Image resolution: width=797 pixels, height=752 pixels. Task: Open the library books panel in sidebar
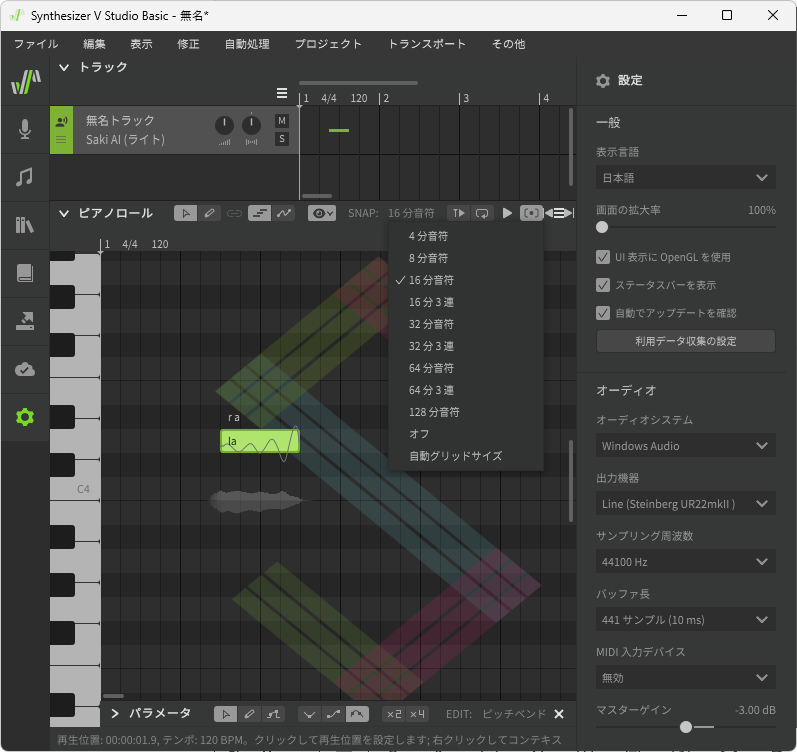click(x=25, y=225)
